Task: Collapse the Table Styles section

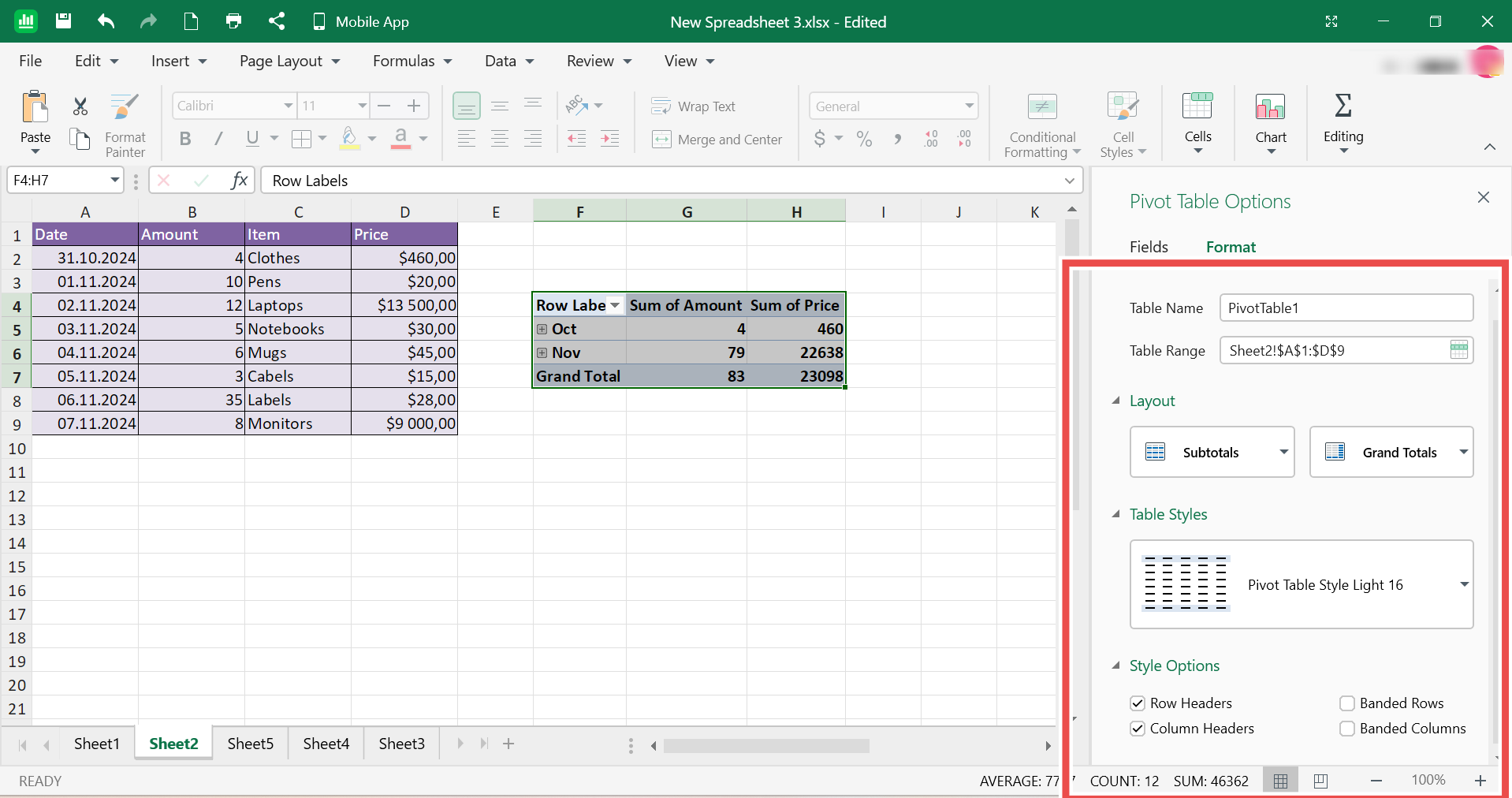Action: 1115,514
